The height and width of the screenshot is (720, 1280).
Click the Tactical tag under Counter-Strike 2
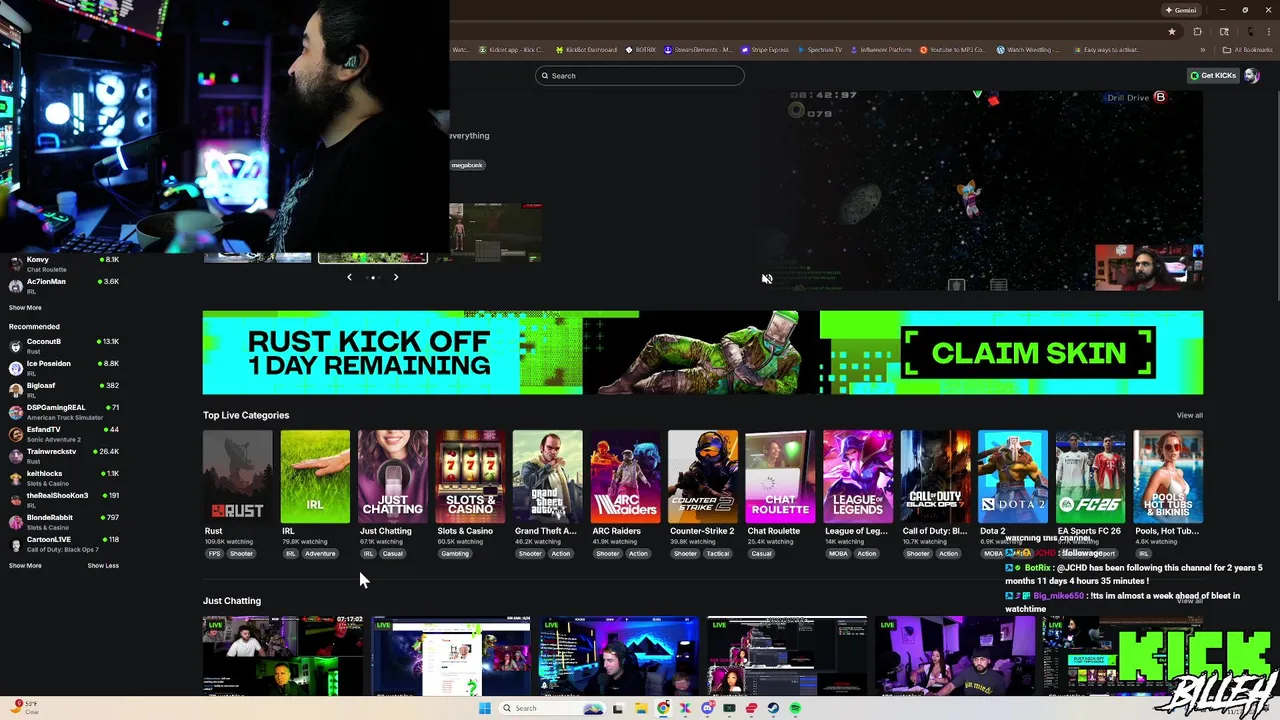pyautogui.click(x=717, y=553)
